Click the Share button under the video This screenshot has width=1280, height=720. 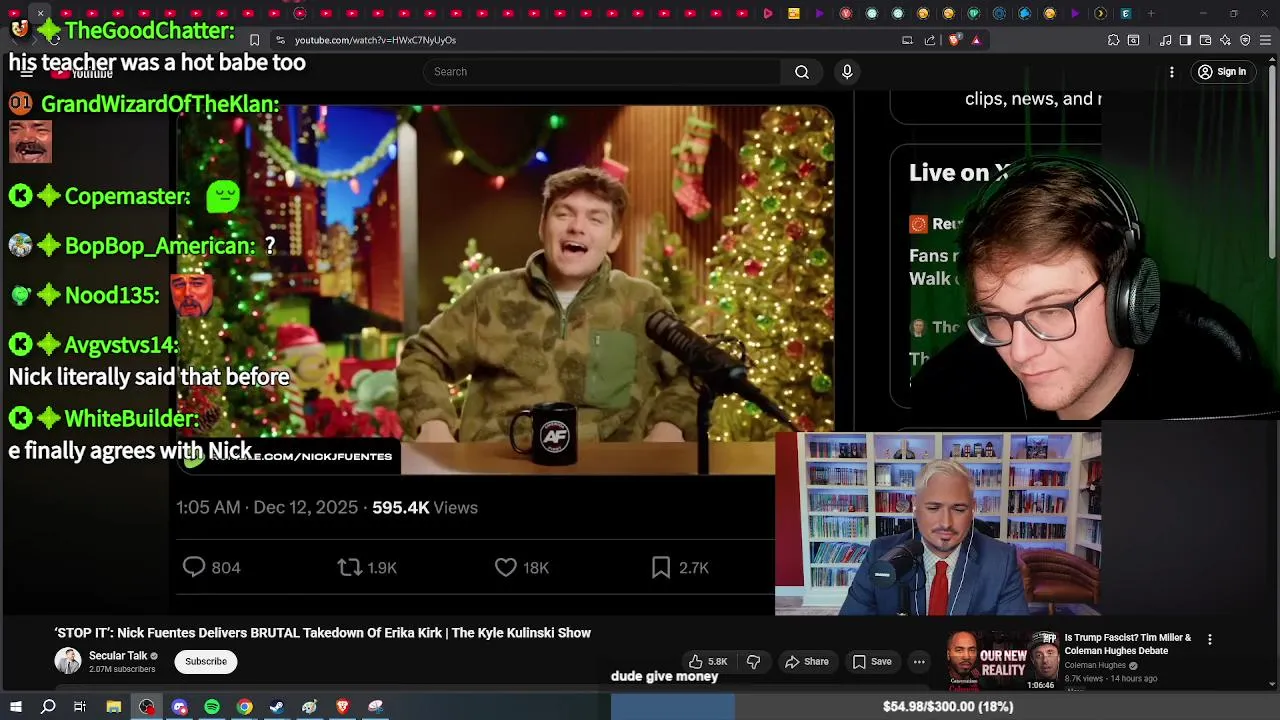pos(807,662)
